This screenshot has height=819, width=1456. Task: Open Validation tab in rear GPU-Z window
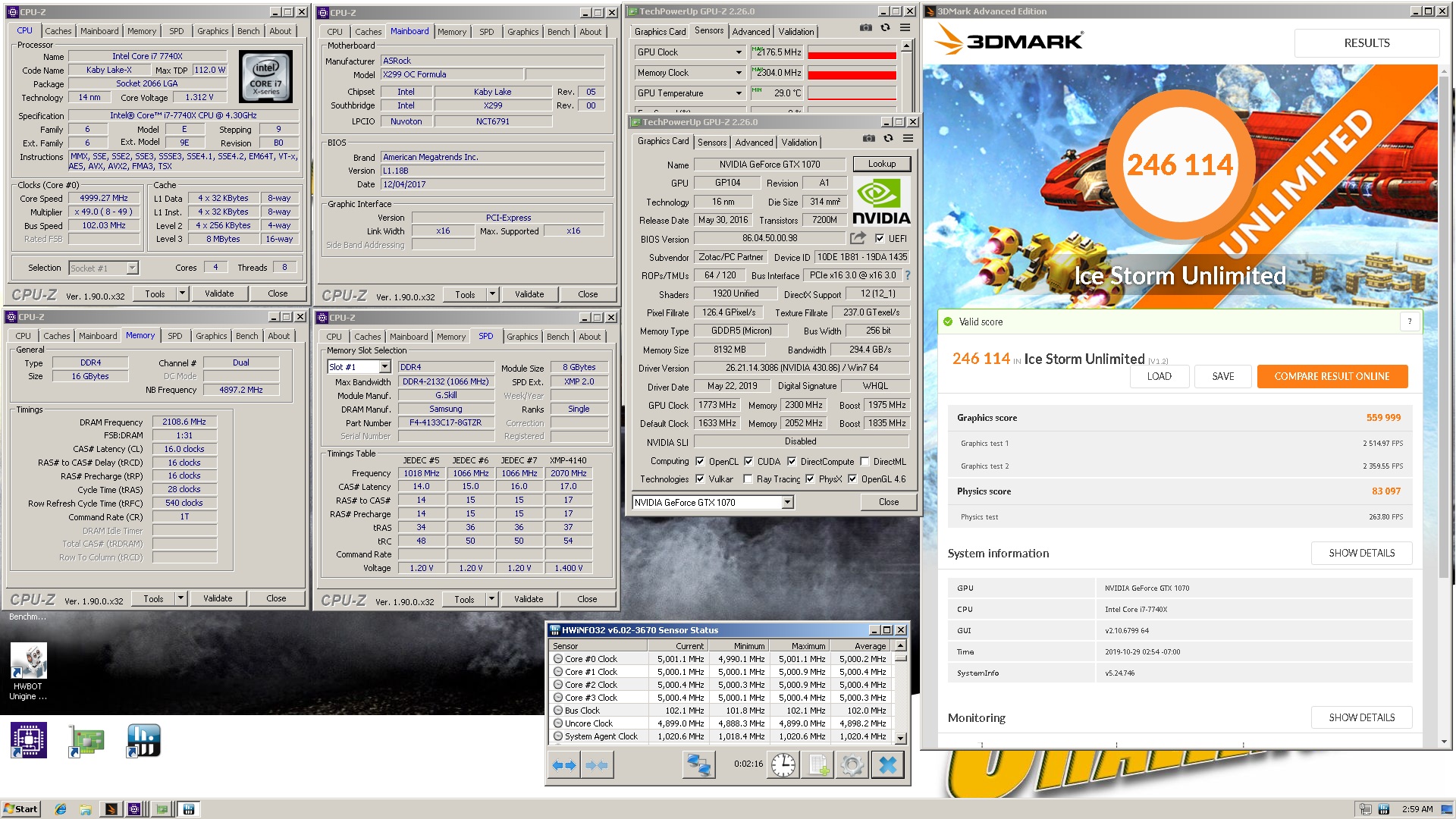click(796, 31)
